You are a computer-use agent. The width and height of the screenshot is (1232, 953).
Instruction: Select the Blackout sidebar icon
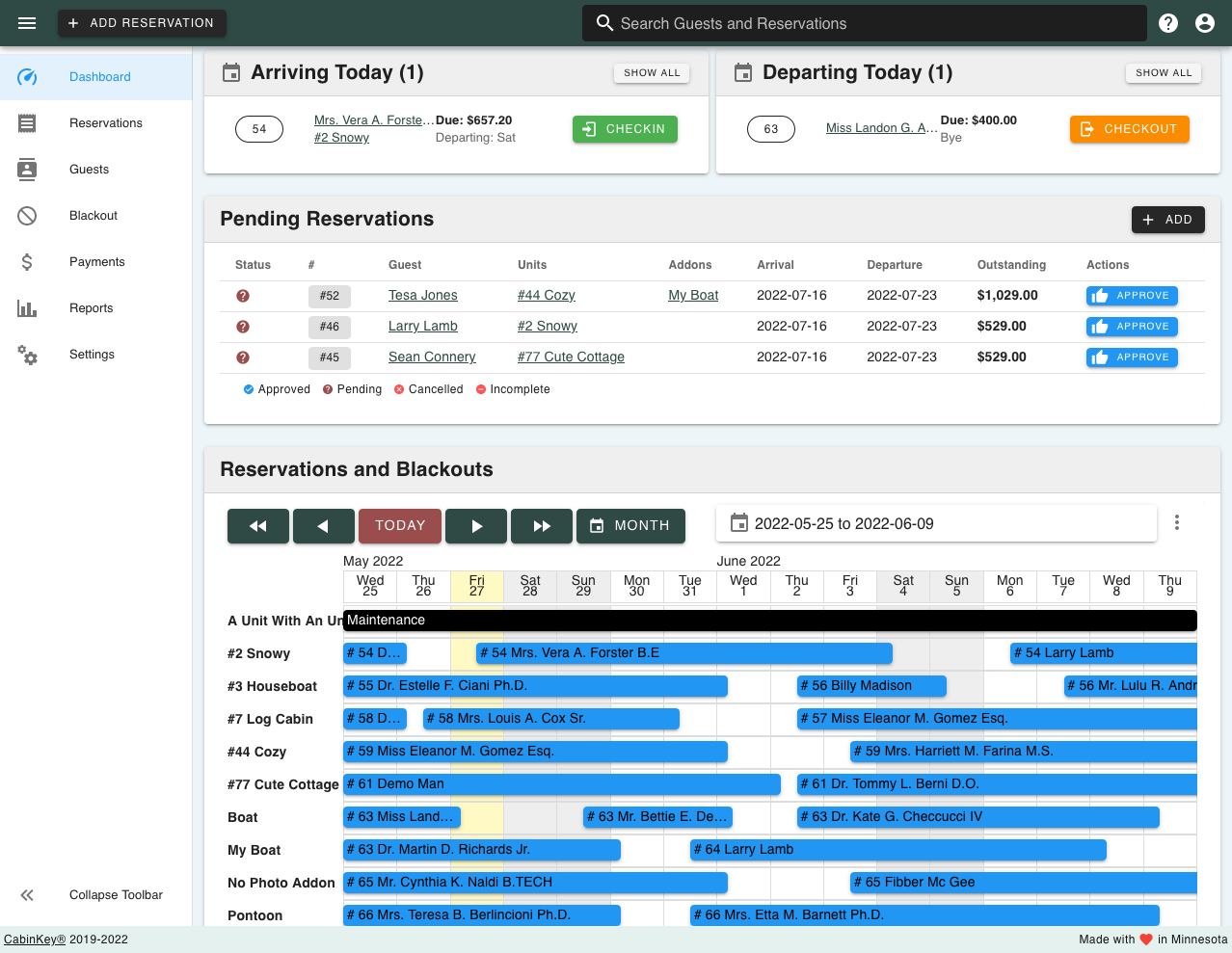point(28,215)
